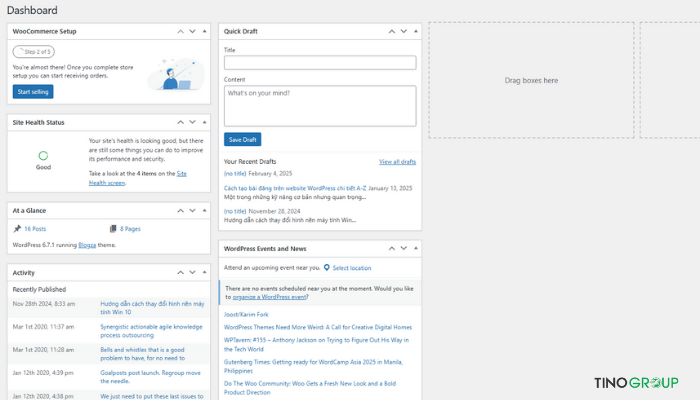This screenshot has height=400, width=700.
Task: Click the Select location link
Action: [x=352, y=268]
